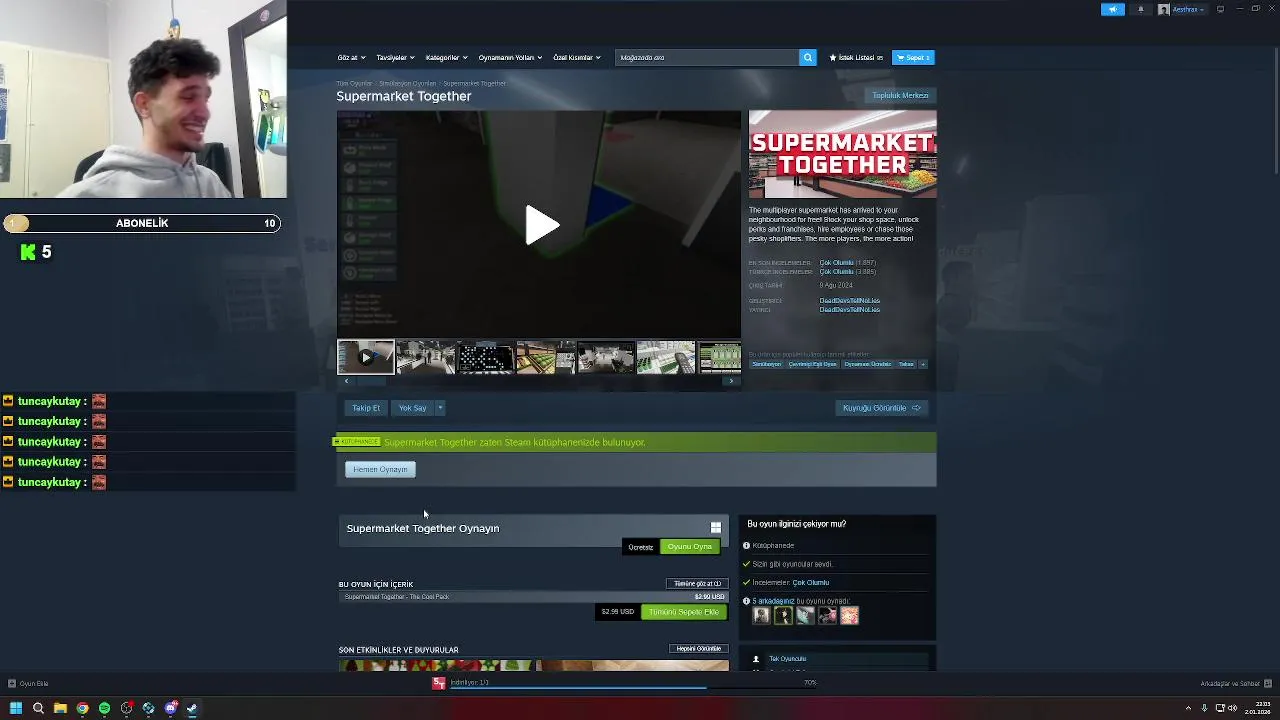This screenshot has width=1280, height=720.
Task: Click the first friend avatar who played
Action: point(761,615)
